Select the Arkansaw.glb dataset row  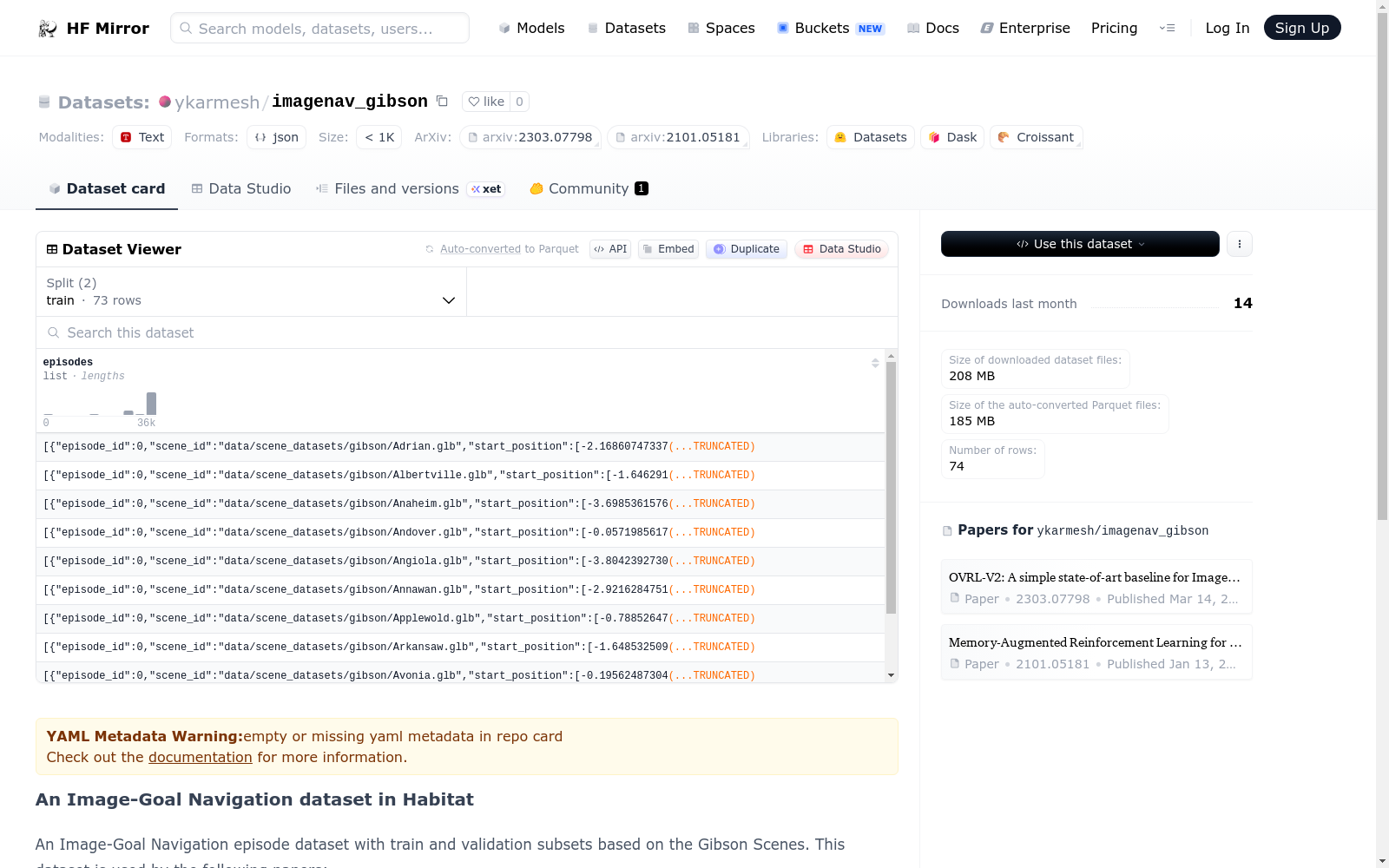click(x=461, y=648)
